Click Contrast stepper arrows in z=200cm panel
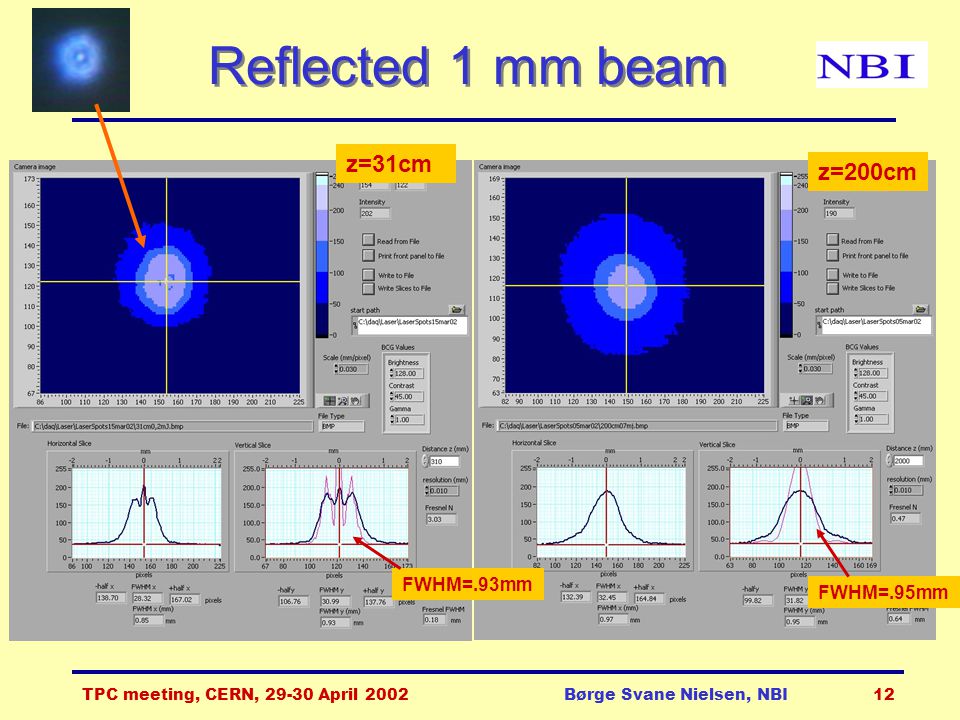Viewport: 960px width, 720px height. (x=856, y=396)
